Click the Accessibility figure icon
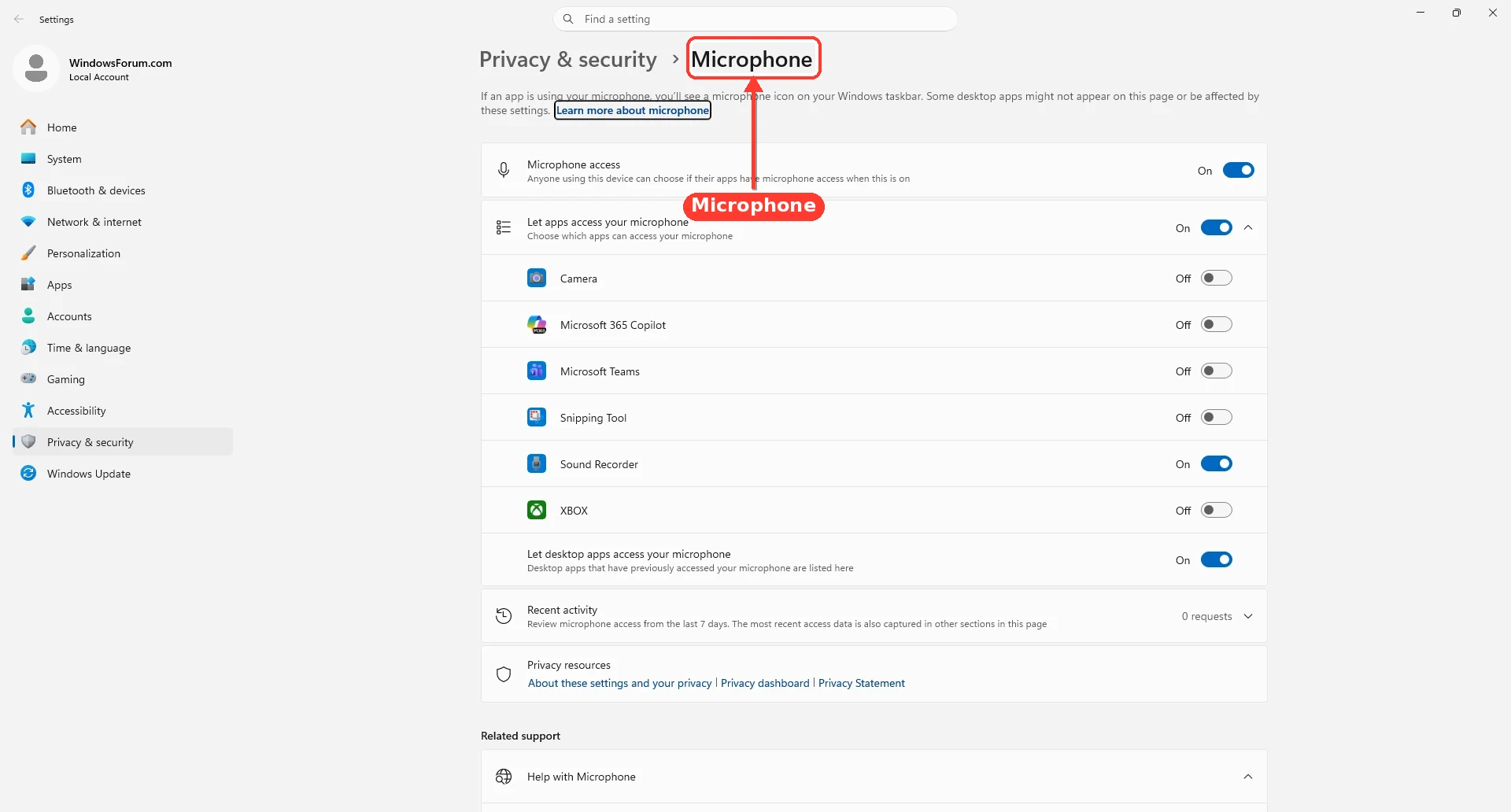 [x=28, y=410]
